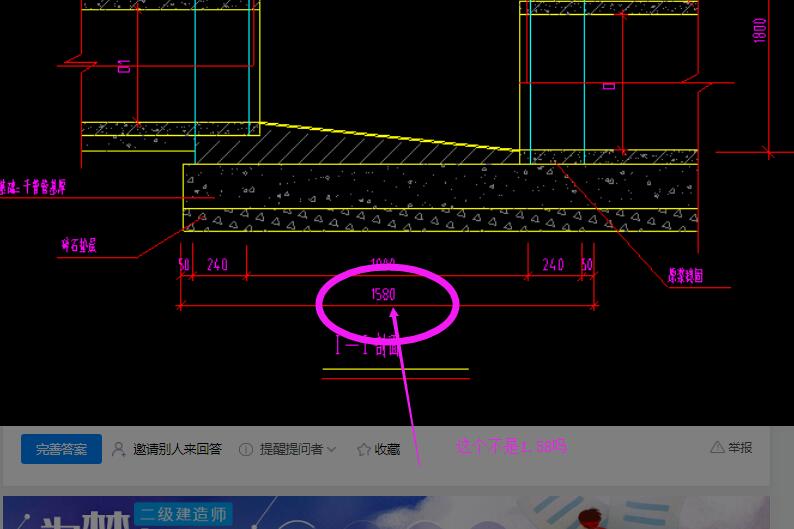Click the 1580 dimension text

click(383, 294)
